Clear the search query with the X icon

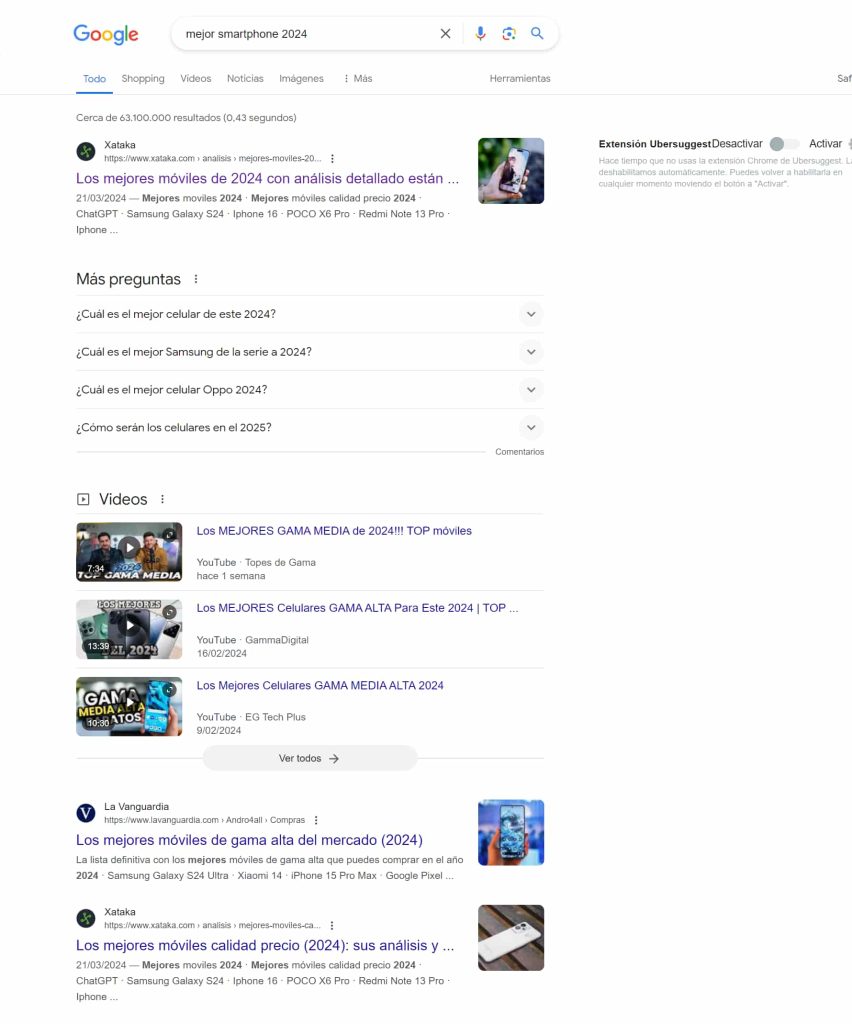pyautogui.click(x=445, y=33)
